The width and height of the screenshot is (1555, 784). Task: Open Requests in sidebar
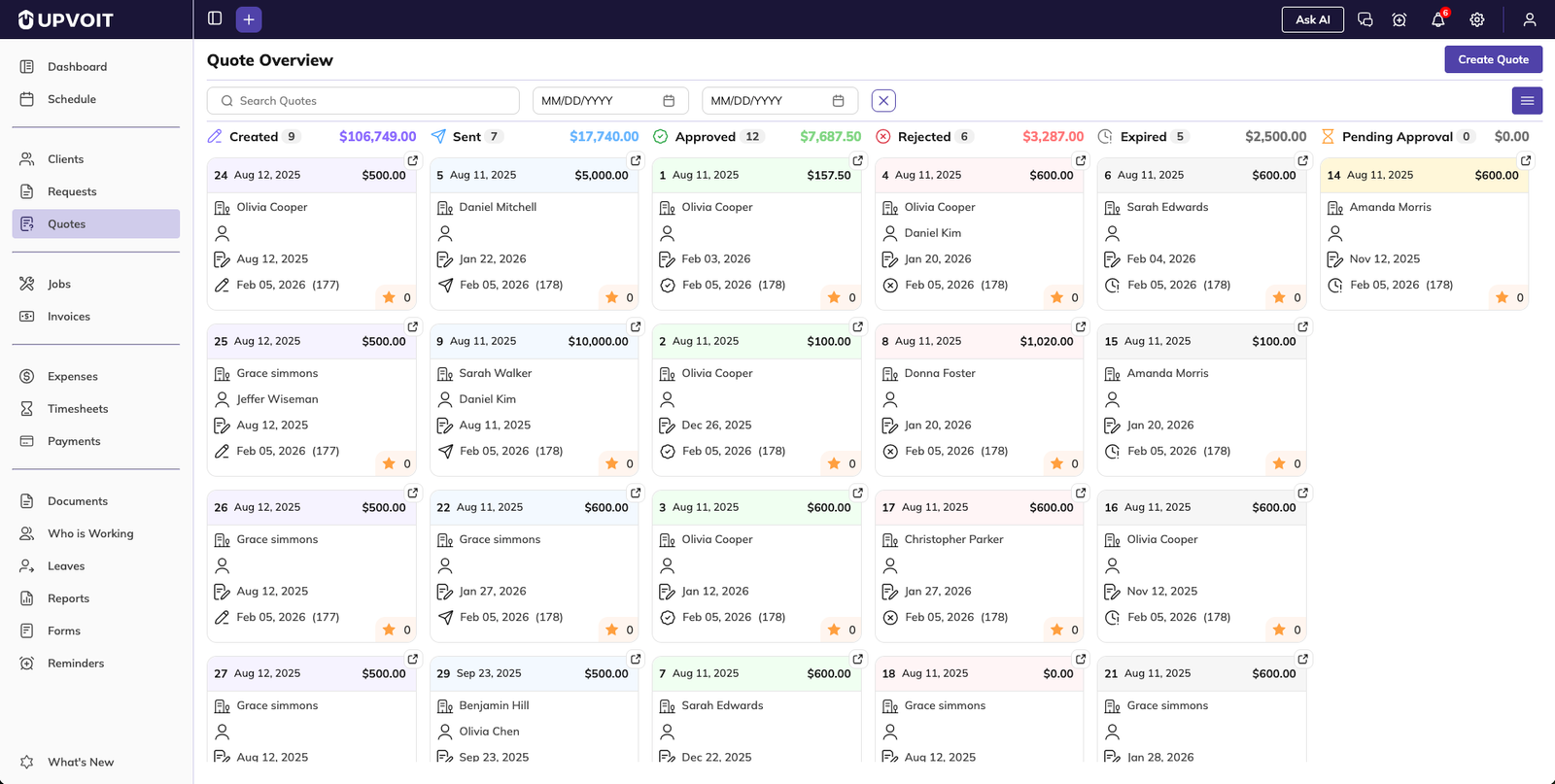pyautogui.click(x=96, y=191)
